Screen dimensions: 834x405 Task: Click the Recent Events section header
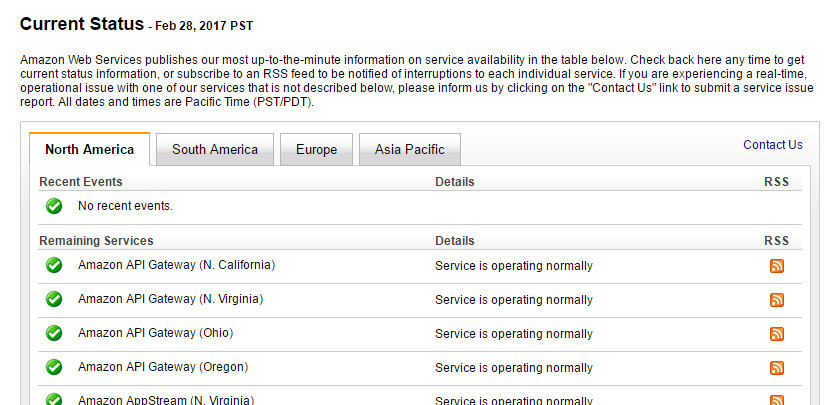click(81, 182)
